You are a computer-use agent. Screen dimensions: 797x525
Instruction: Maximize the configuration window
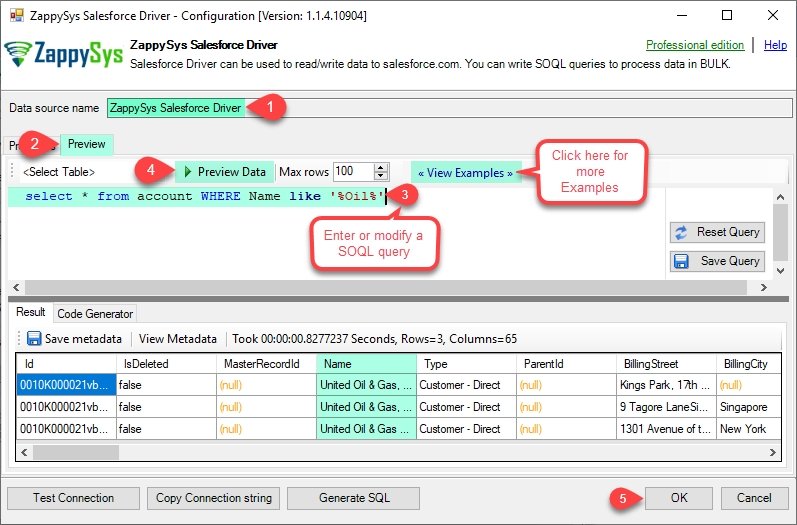pos(727,15)
